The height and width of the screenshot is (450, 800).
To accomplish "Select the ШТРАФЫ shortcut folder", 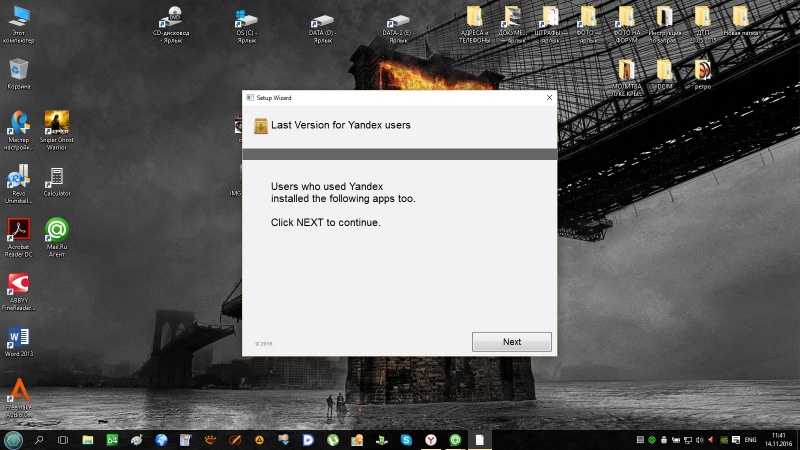I will (x=550, y=24).
